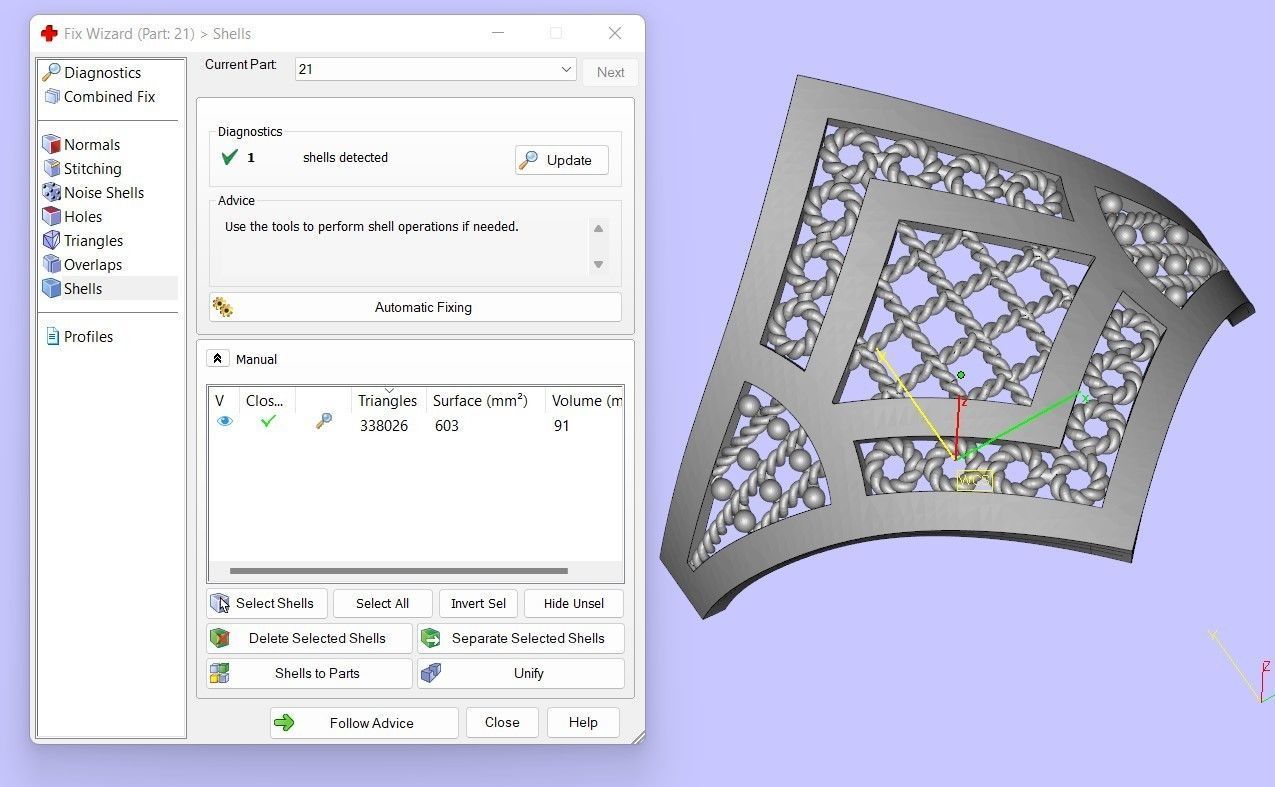Select triangle count 338026 cell
This screenshot has height=787, width=1275.
pos(384,426)
